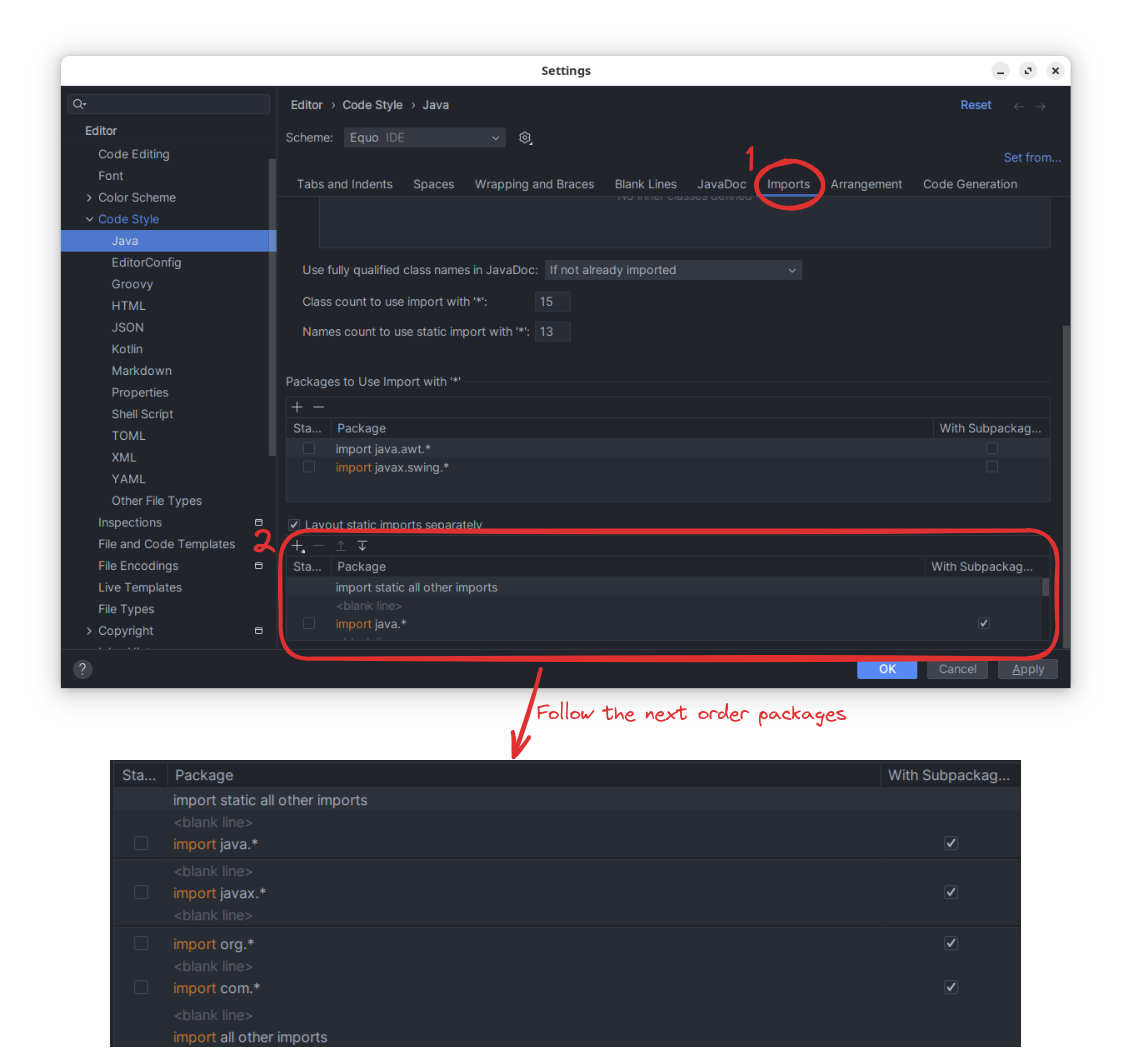This screenshot has width=1131, height=1057.
Task: Toggle static checkbox for import java.* in dialog
Action: (309, 623)
